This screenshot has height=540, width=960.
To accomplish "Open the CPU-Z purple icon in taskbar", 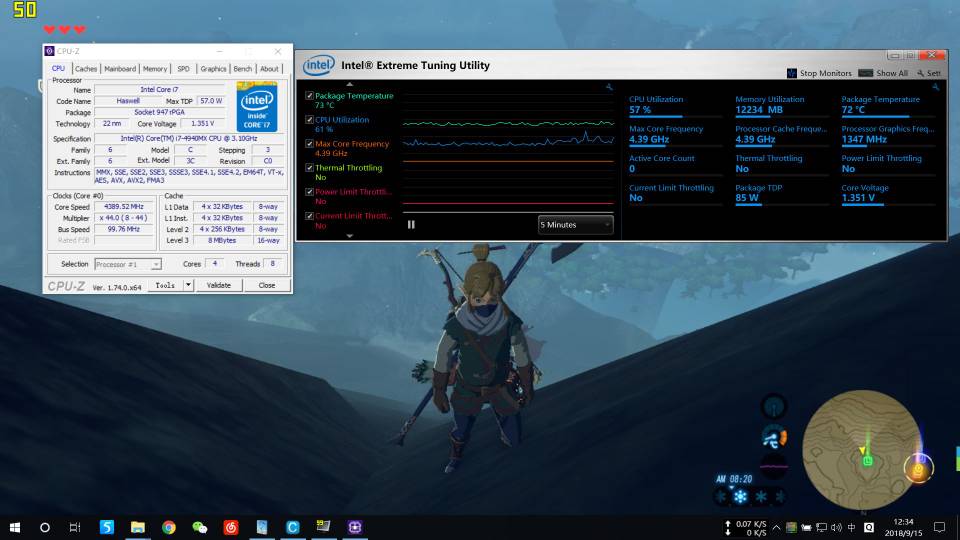I will [354, 527].
